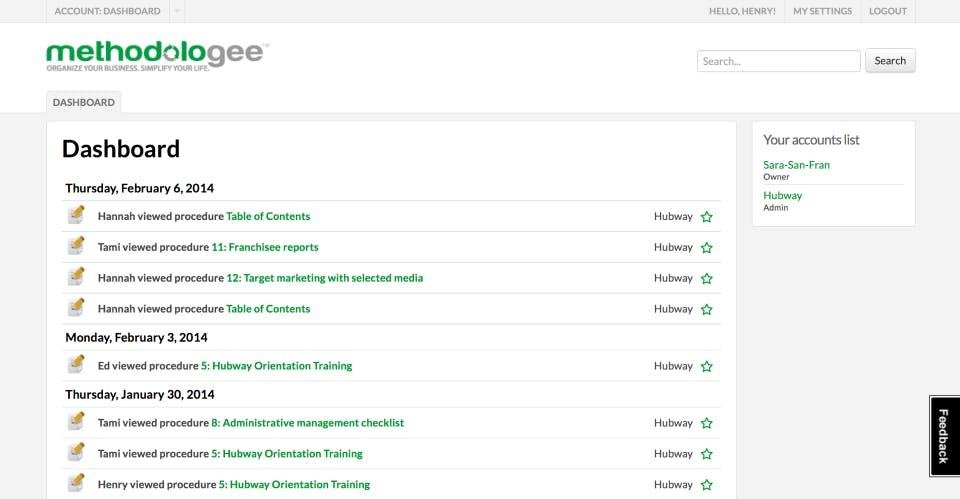960x499 pixels.
Task: Click Hubway label in Target marketing row
Action: click(673, 278)
